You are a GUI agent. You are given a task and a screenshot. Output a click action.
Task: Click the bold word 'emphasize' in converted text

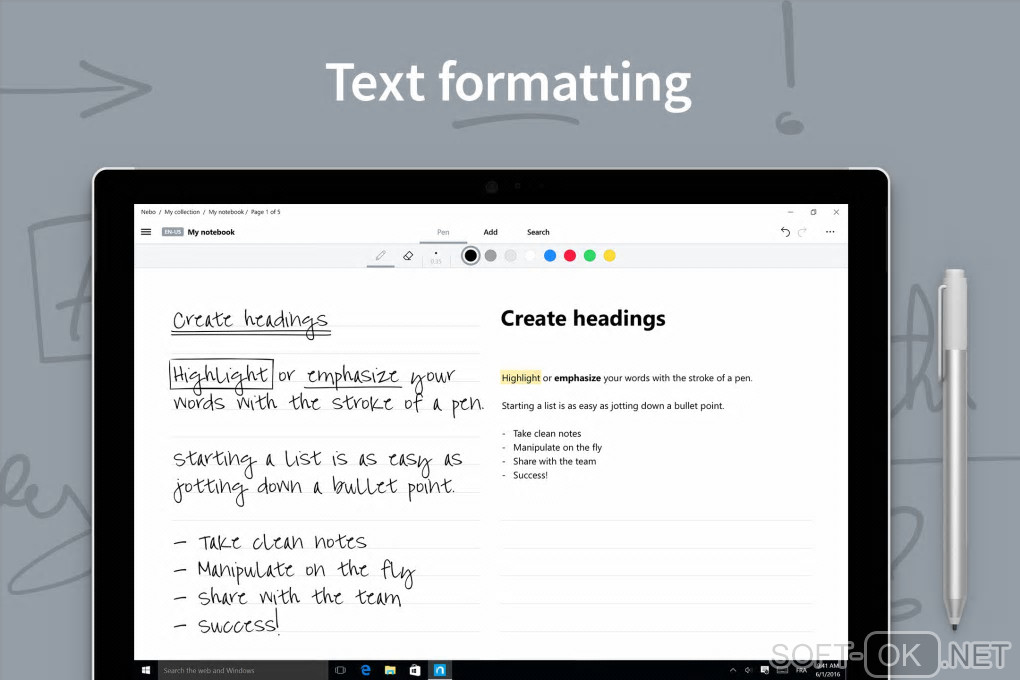click(577, 378)
